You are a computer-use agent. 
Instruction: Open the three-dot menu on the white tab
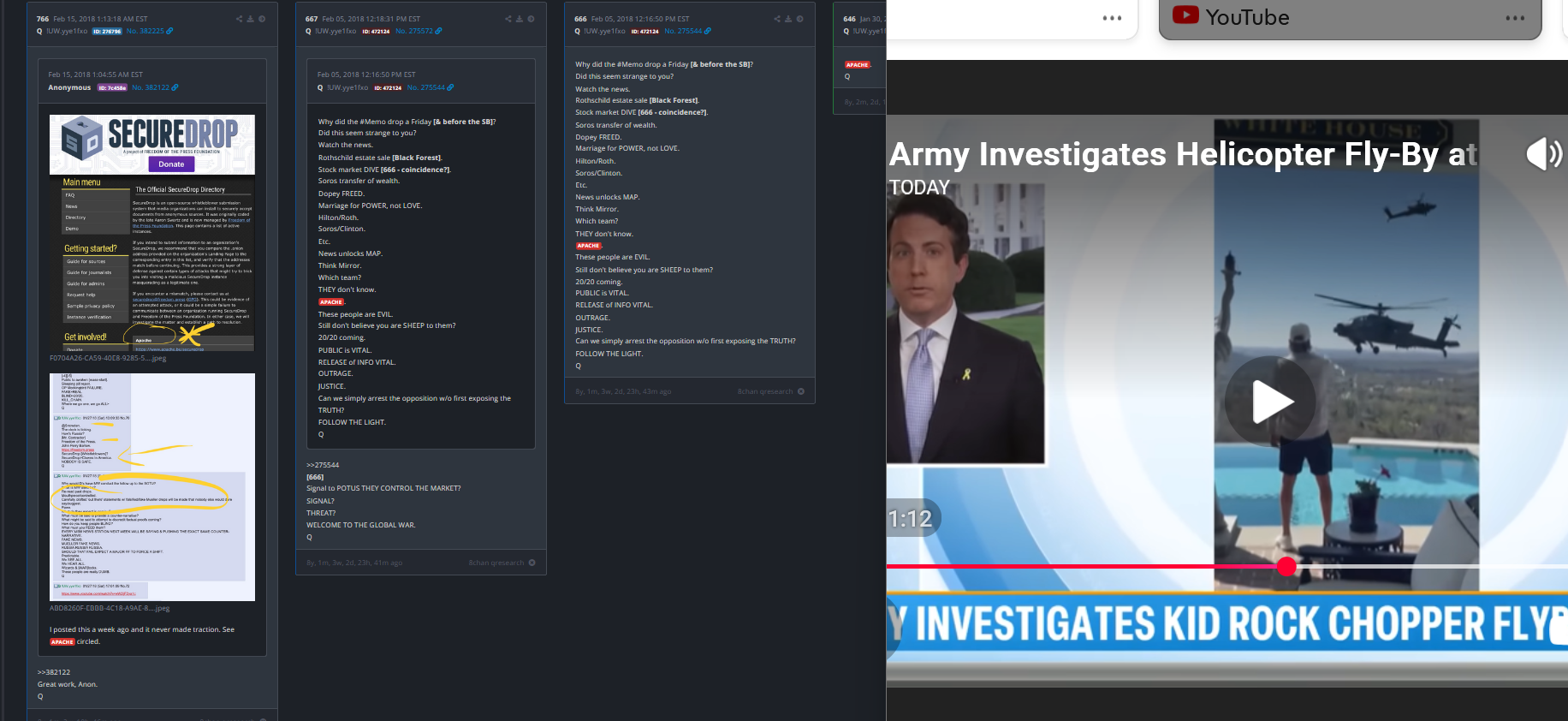(x=1112, y=18)
